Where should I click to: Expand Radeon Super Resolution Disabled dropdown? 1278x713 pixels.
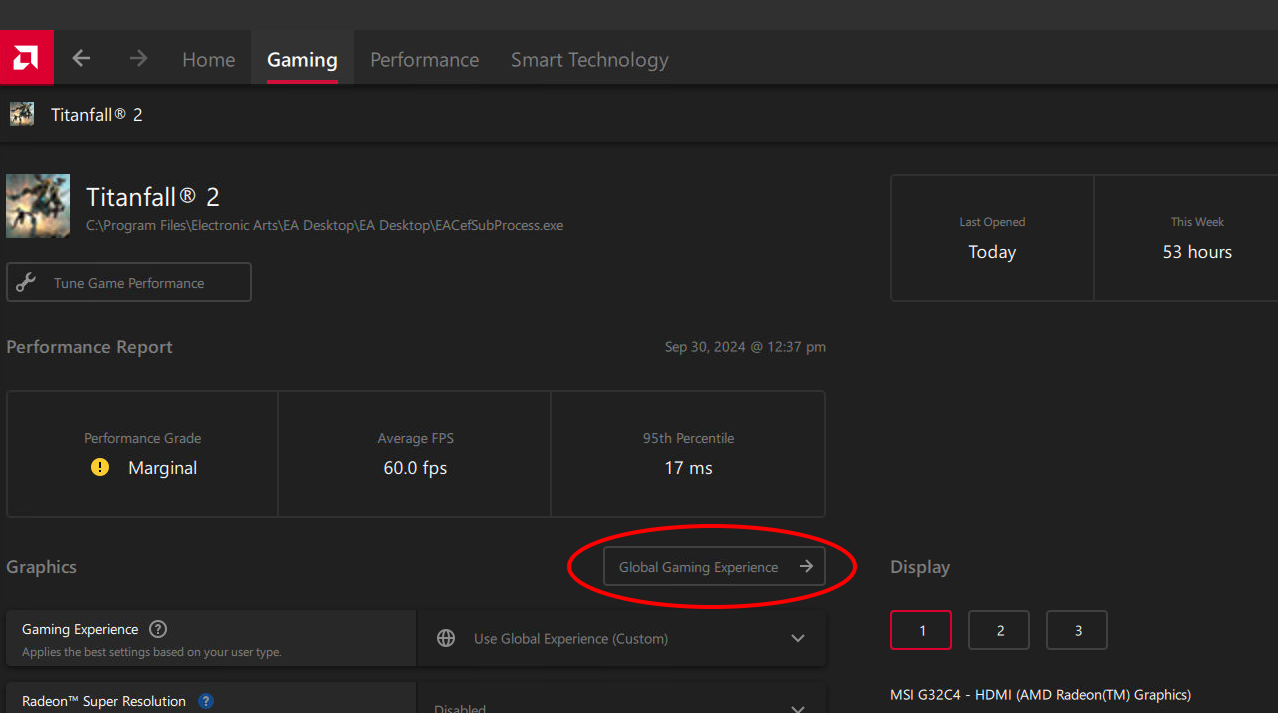622,700
